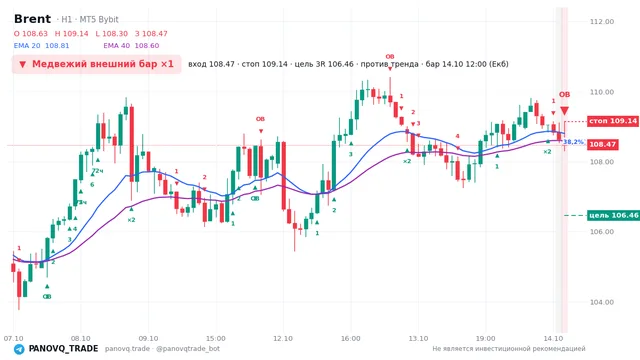Click the 13.10 date axis label
The image size is (640, 360).
coord(418,338)
